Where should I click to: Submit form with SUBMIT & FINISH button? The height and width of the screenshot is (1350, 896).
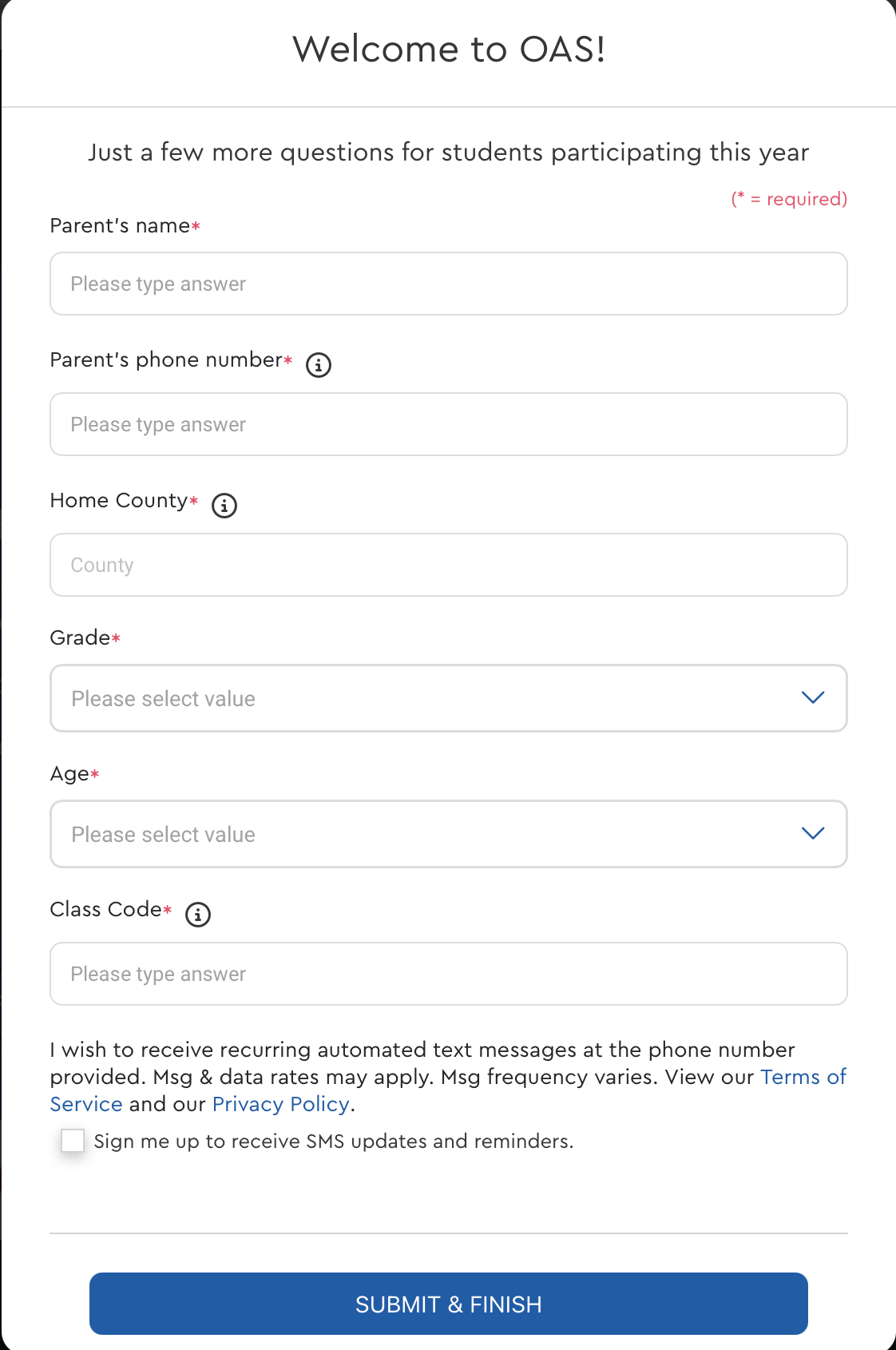pyautogui.click(x=449, y=1304)
